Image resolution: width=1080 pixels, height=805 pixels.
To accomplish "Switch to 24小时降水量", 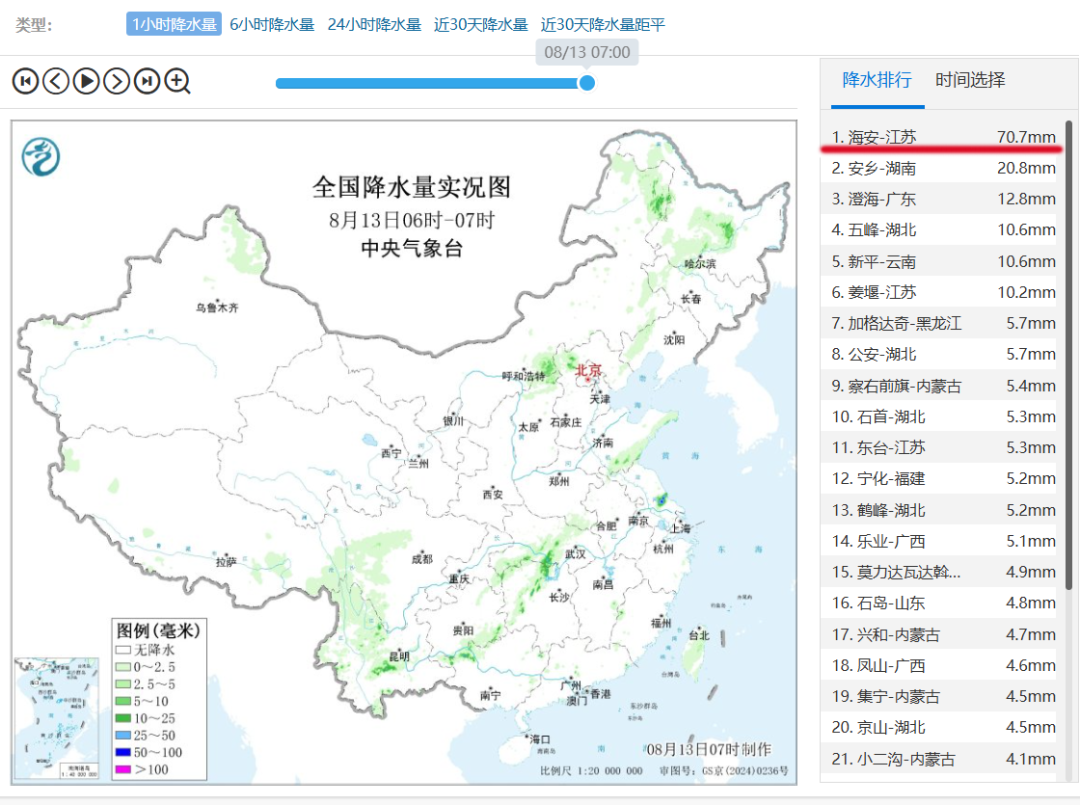I will point(374,24).
